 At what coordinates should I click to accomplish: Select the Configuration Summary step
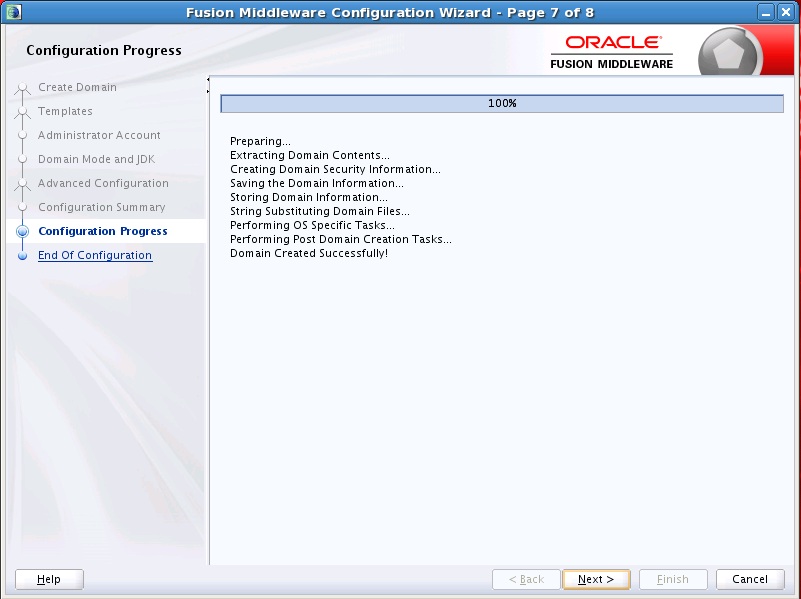click(x=102, y=207)
